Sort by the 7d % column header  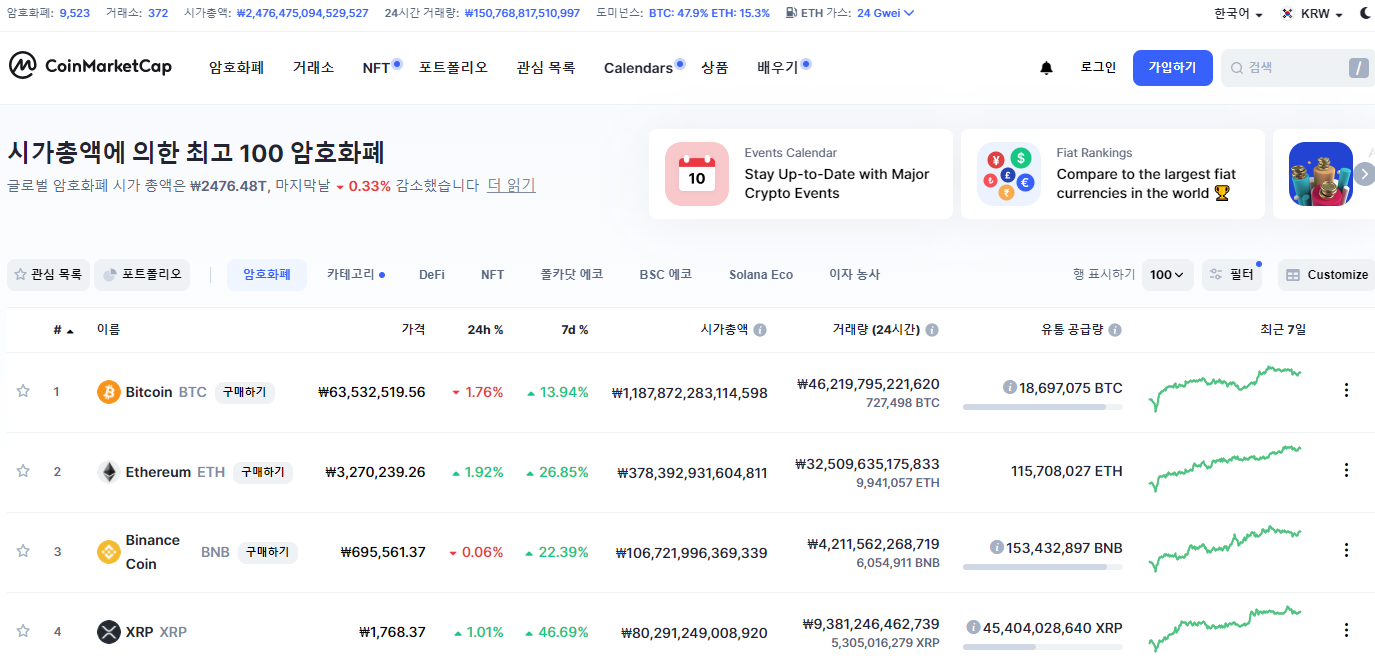click(574, 329)
